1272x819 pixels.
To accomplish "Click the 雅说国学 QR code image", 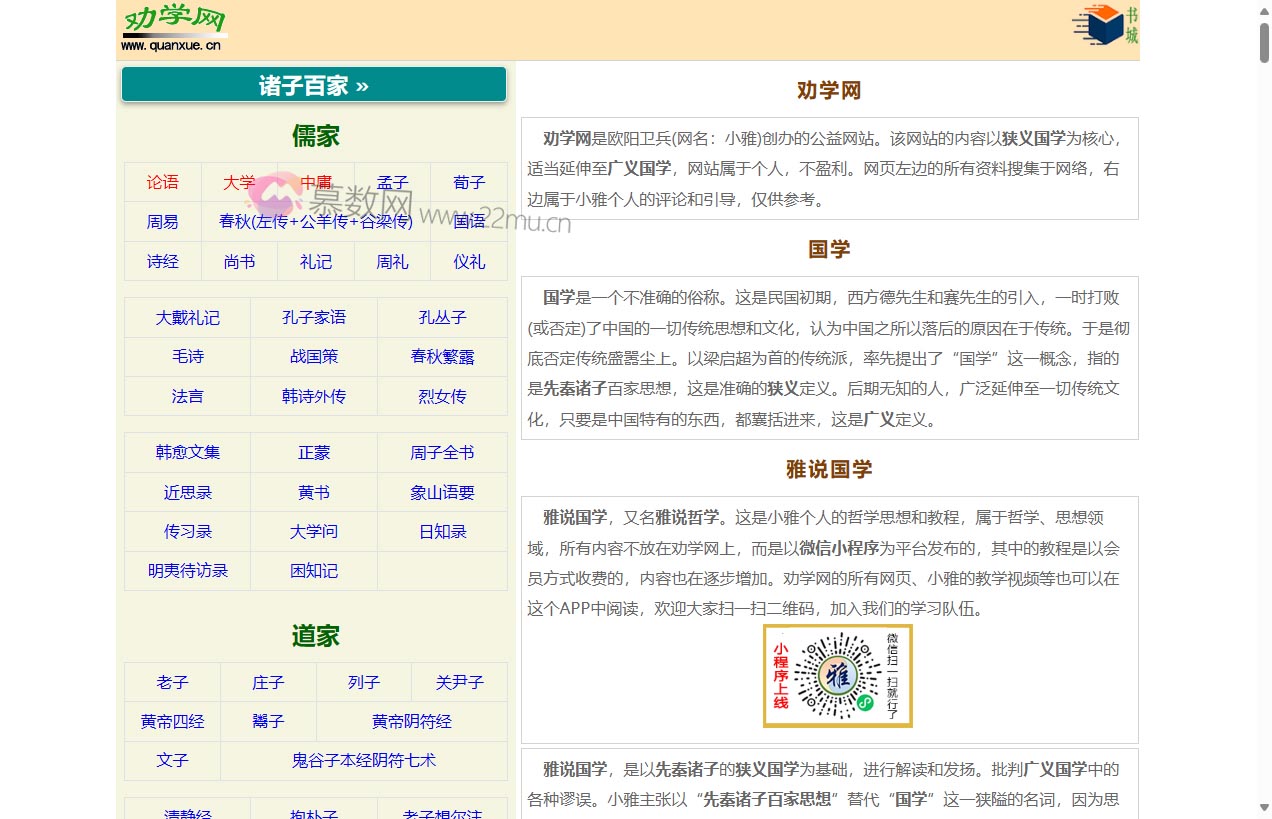I will click(x=837, y=675).
